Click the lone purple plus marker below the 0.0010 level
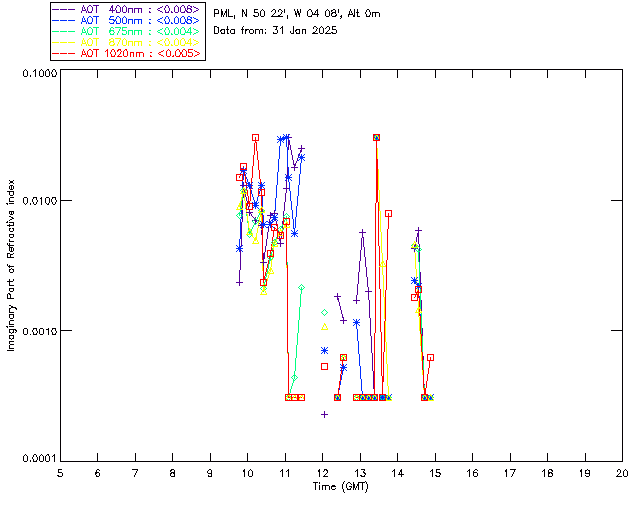 324,414
